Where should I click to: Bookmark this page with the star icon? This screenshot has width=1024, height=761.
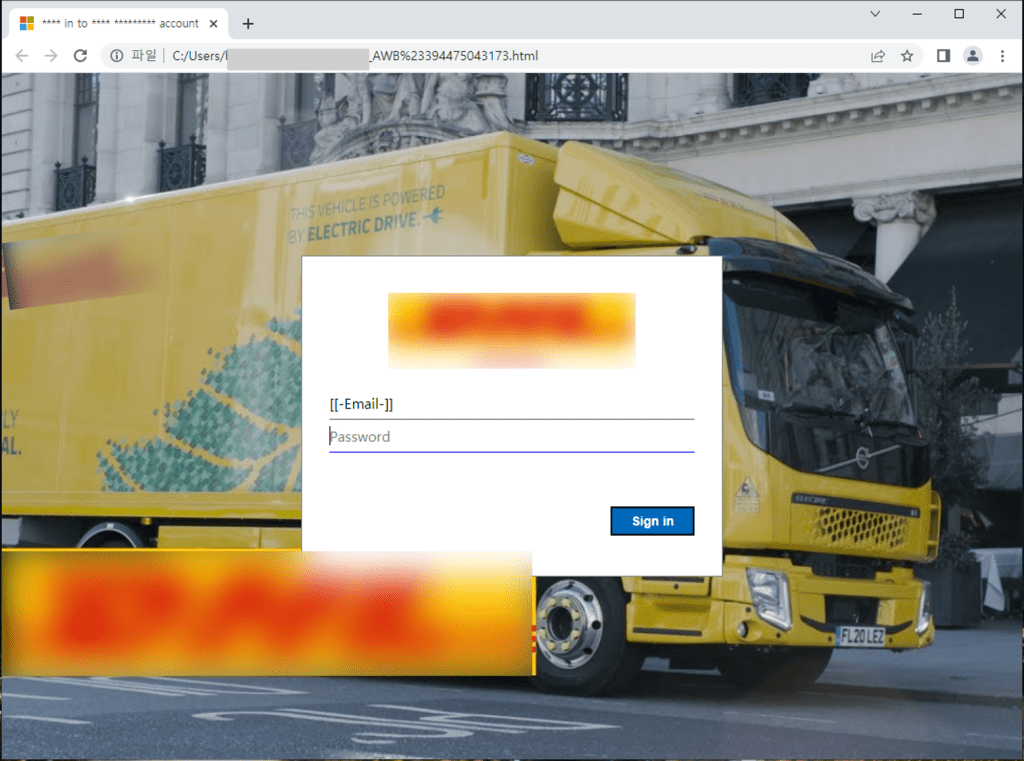coord(907,56)
